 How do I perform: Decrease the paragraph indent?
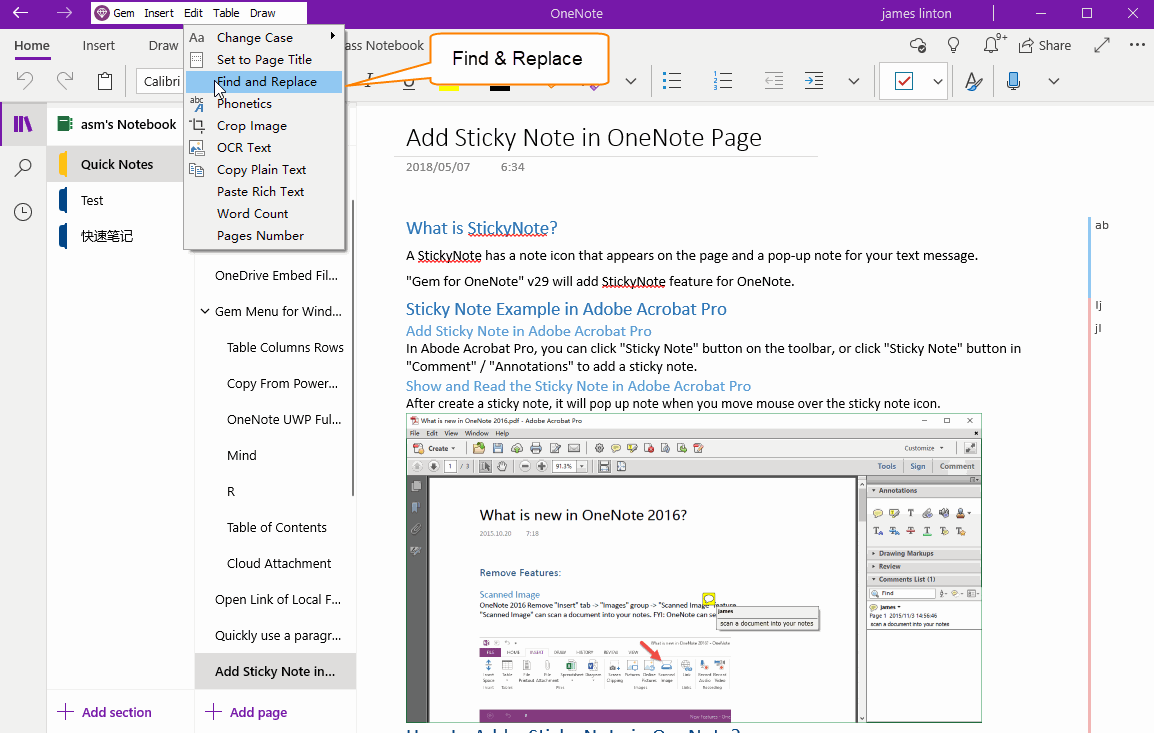[x=774, y=81]
